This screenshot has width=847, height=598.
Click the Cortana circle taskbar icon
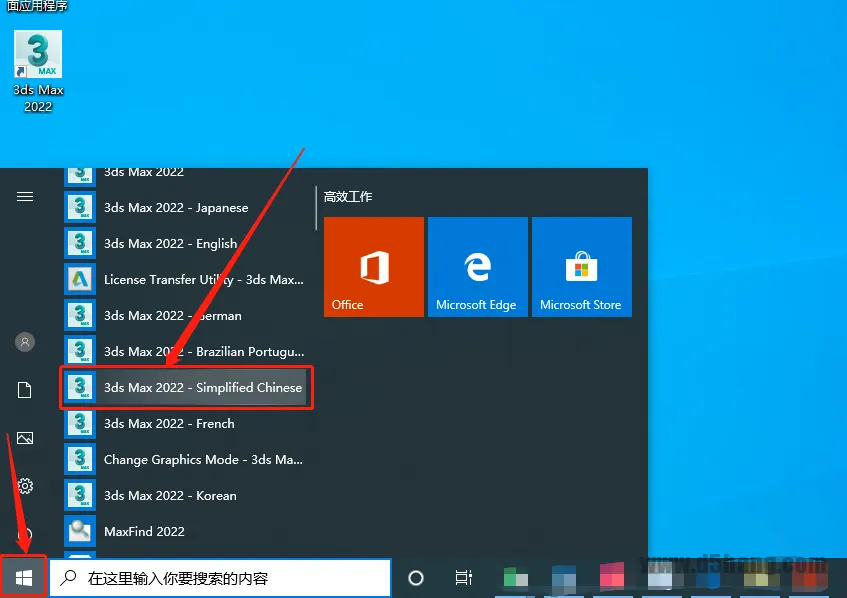pyautogui.click(x=416, y=578)
